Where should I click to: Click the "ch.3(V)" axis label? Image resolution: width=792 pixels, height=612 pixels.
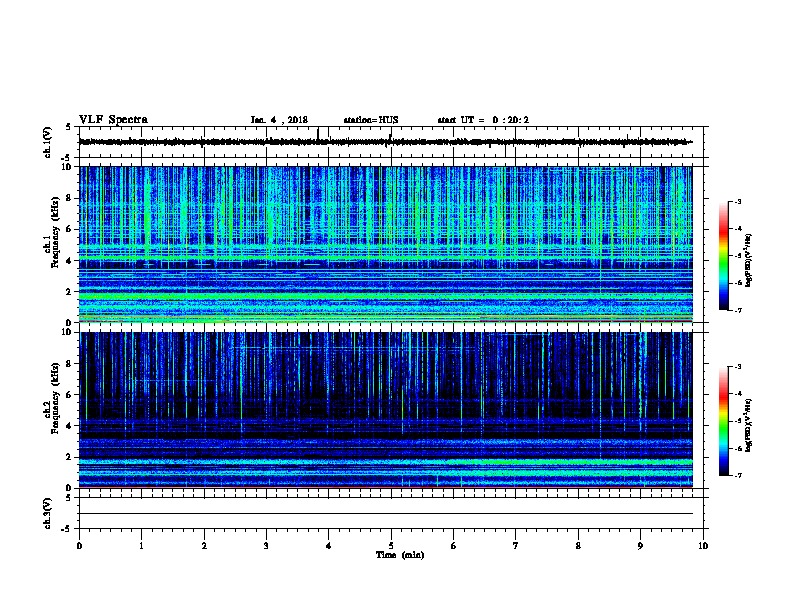click(48, 513)
